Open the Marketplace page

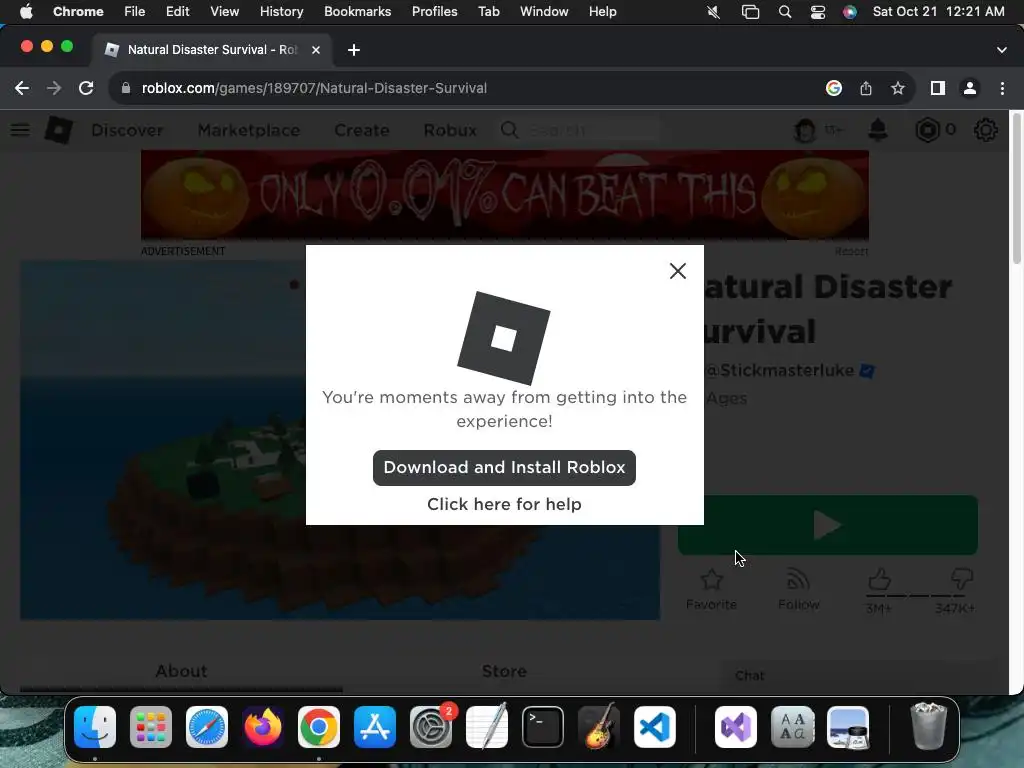point(249,130)
